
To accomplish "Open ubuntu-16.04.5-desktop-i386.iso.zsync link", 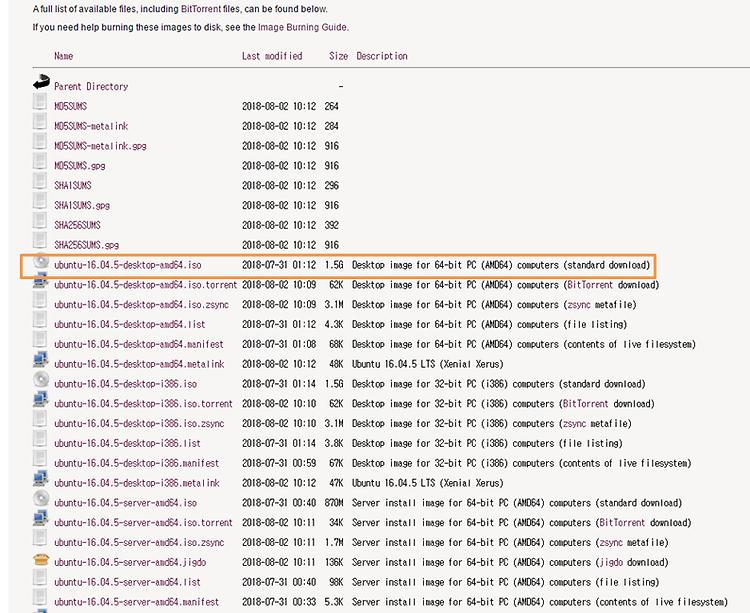I will (139, 424).
